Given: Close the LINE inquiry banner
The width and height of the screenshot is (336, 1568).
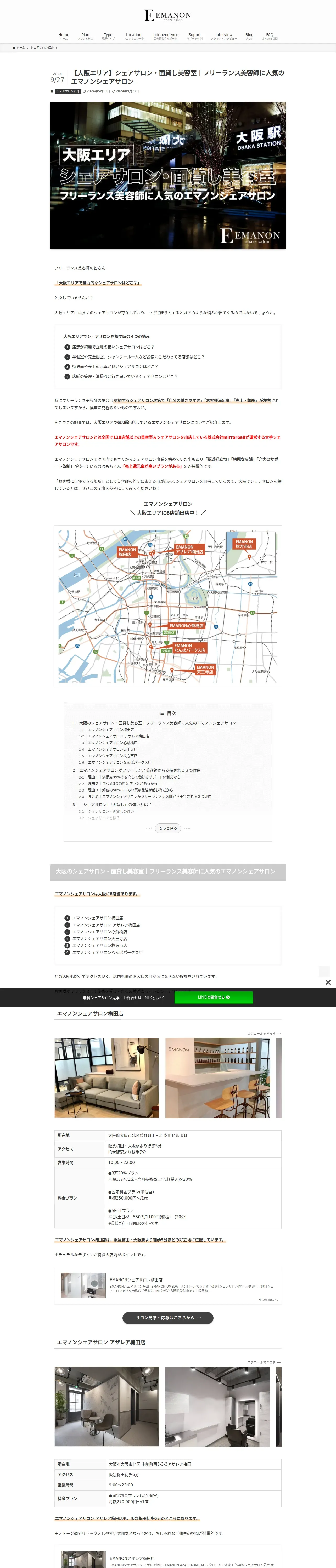Looking at the screenshot, I should pyautogui.click(x=328, y=982).
